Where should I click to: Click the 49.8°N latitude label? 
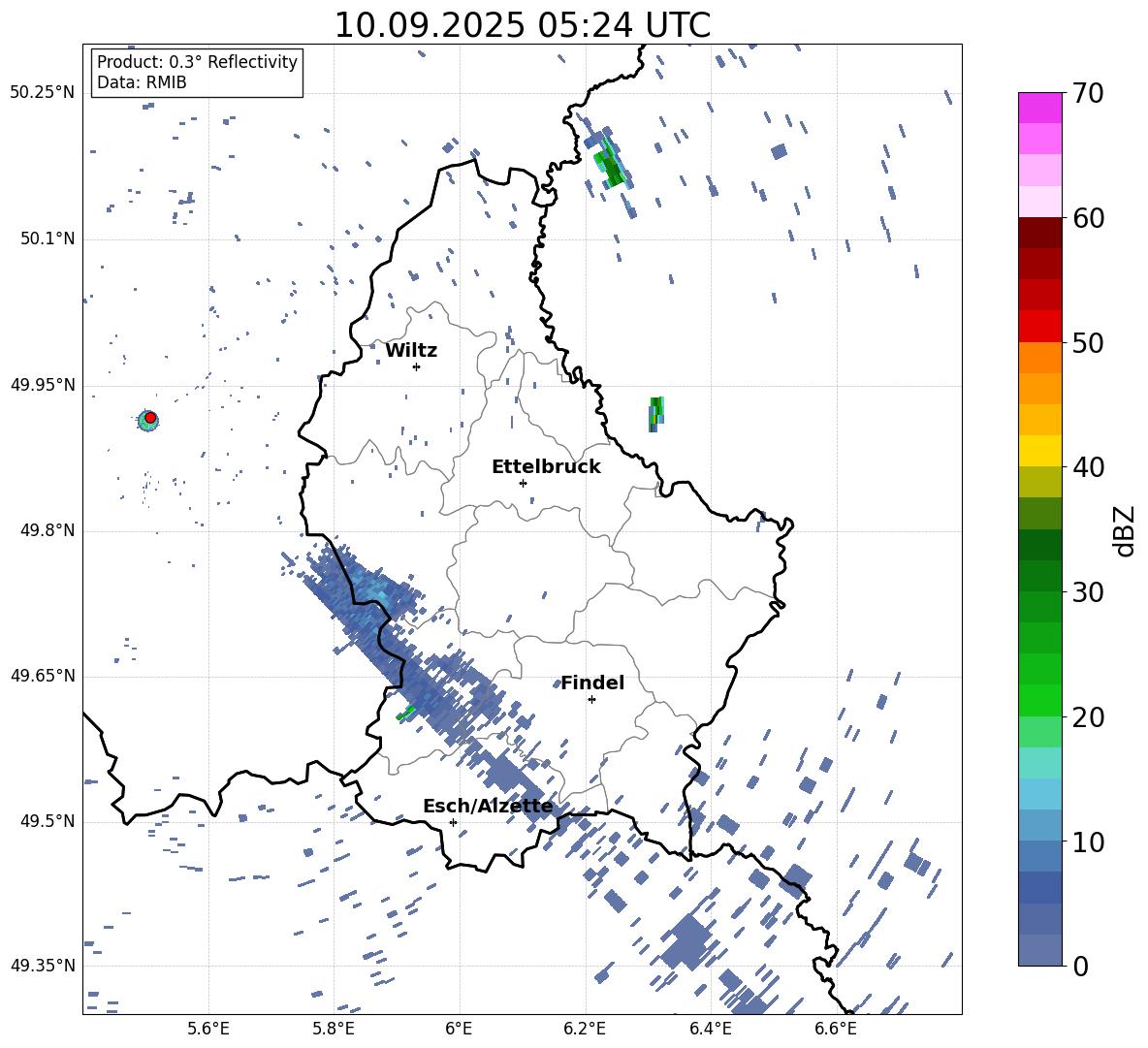point(48,530)
